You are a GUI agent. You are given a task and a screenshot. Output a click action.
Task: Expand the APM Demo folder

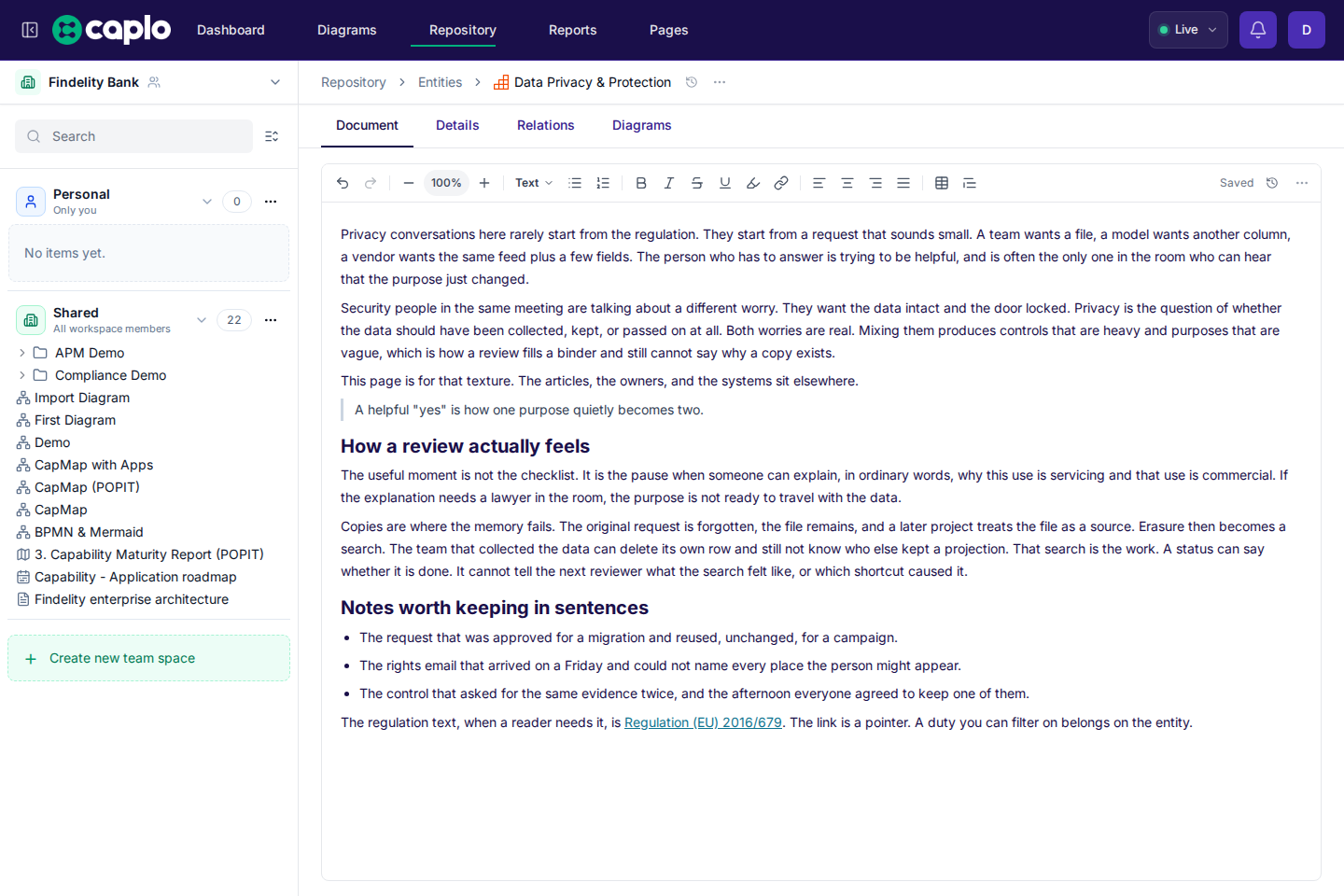22,353
